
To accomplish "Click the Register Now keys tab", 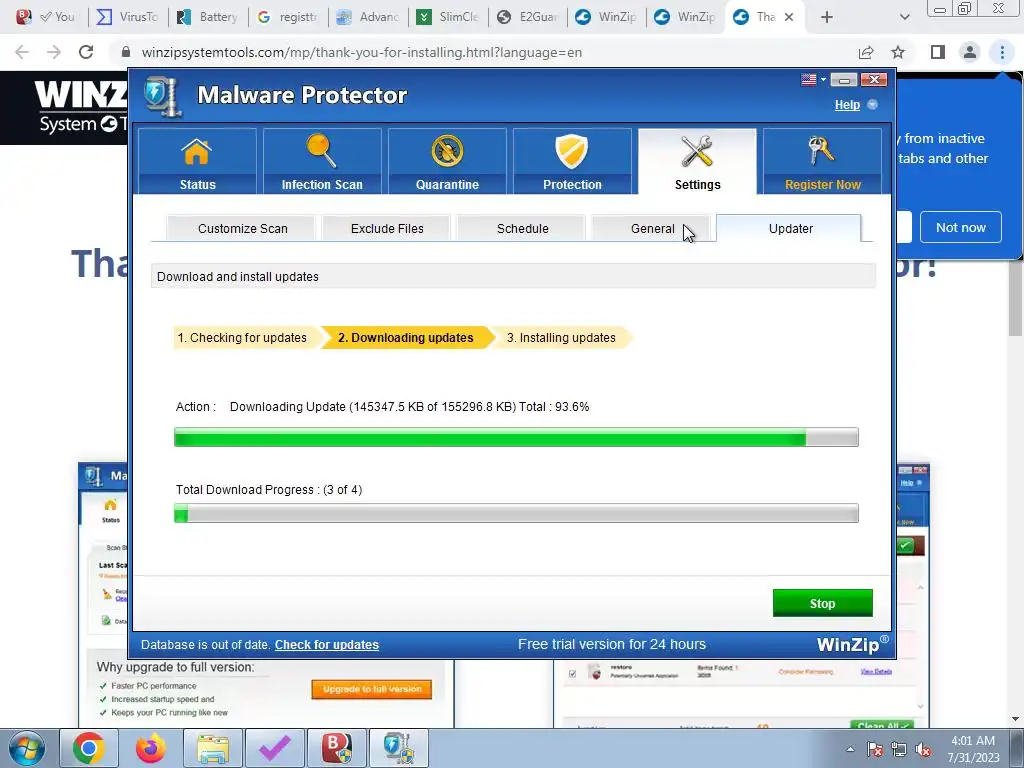I will point(822,161).
